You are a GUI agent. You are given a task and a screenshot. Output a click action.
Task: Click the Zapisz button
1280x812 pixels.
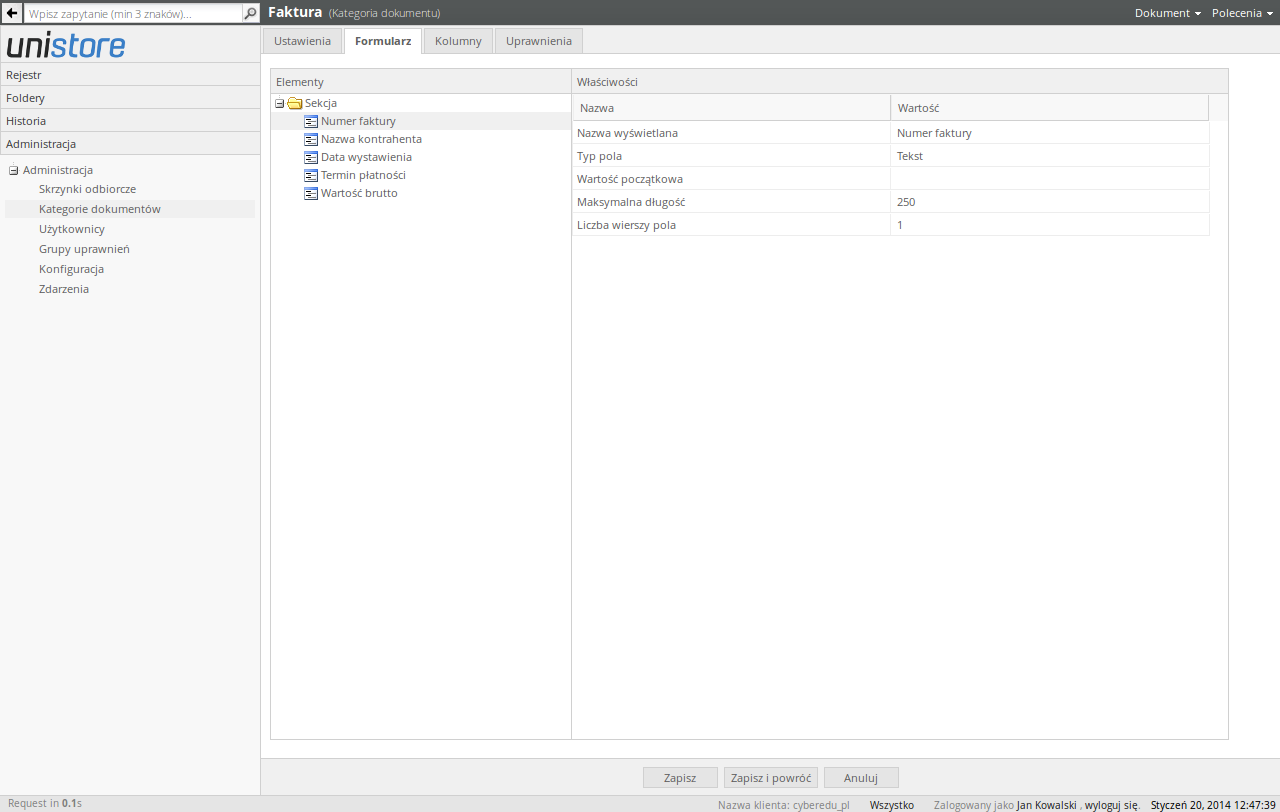680,777
